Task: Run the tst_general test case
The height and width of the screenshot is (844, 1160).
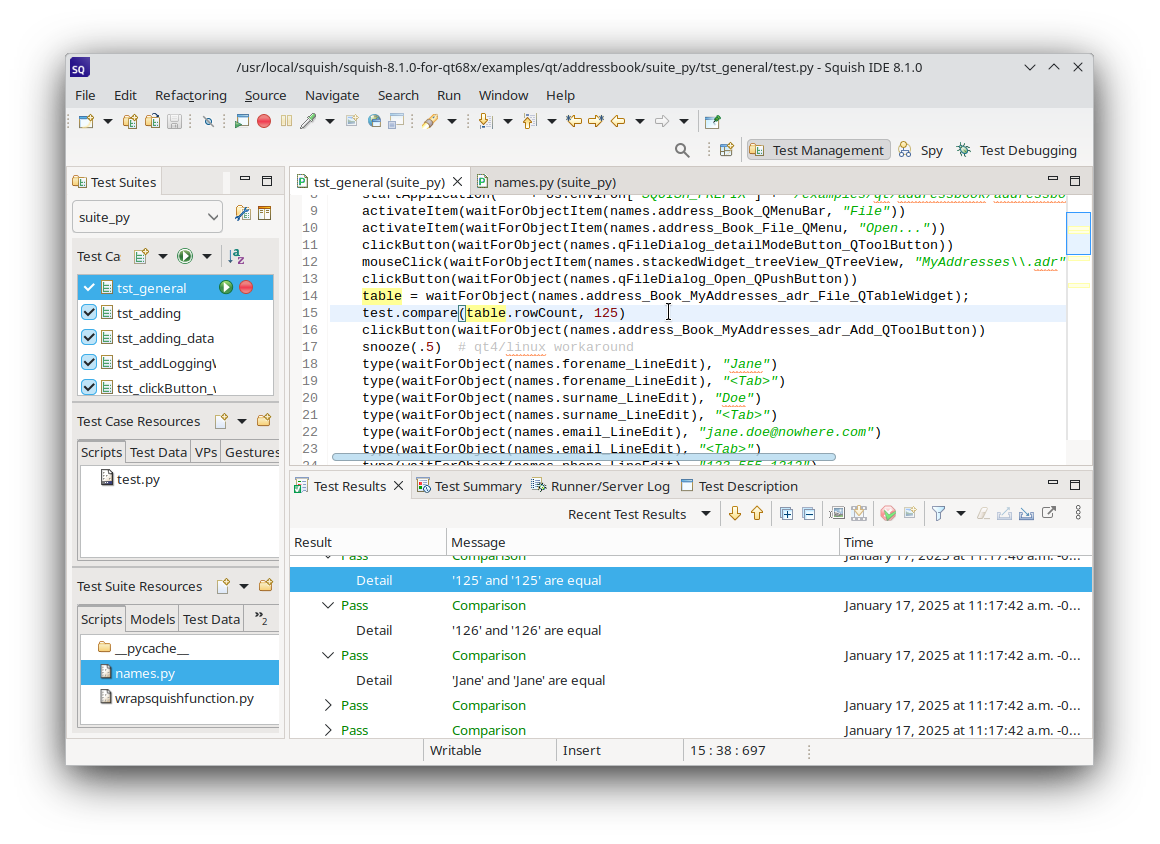Action: click(226, 288)
